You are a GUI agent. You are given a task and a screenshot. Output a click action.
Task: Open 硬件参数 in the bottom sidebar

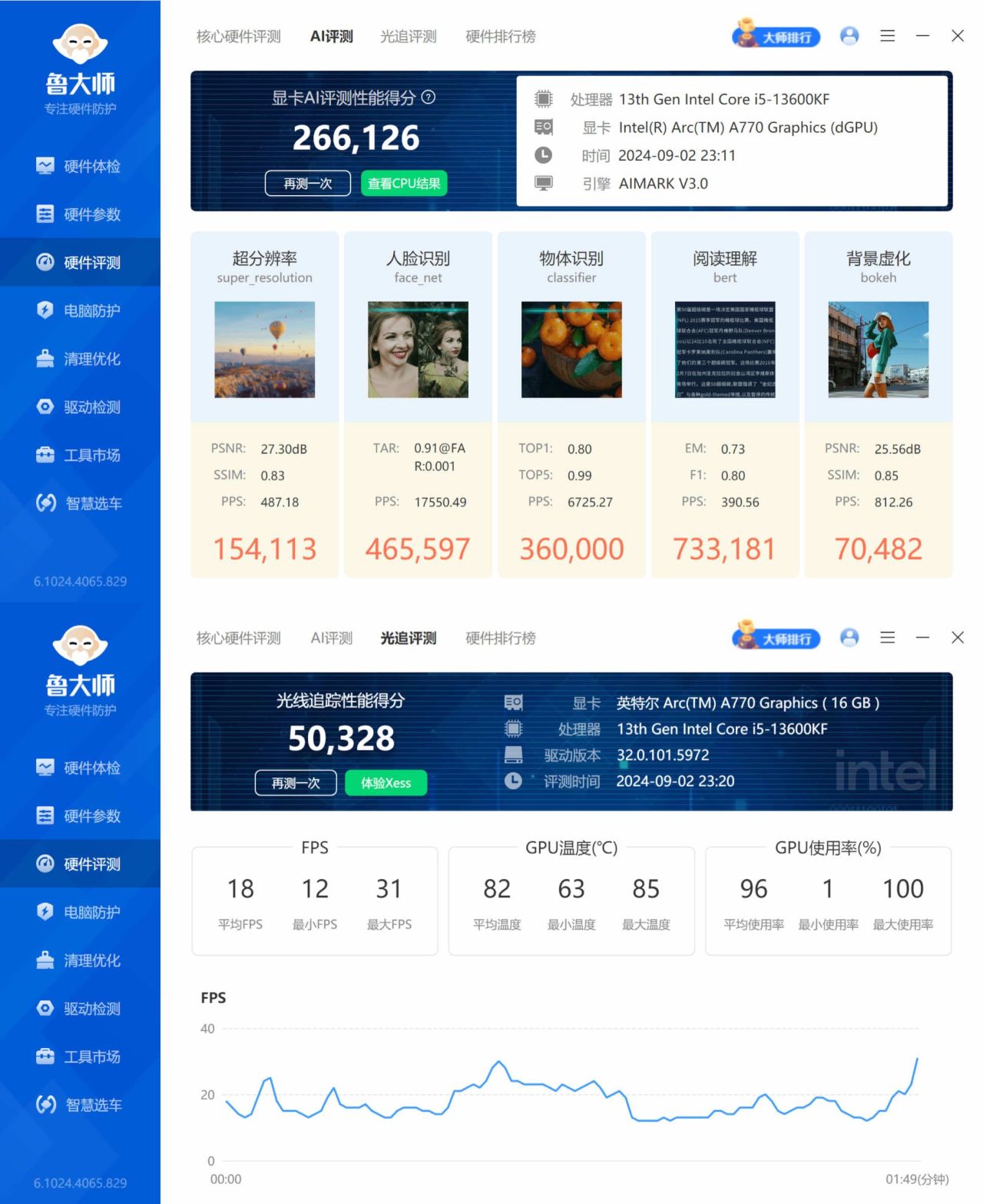point(80,816)
